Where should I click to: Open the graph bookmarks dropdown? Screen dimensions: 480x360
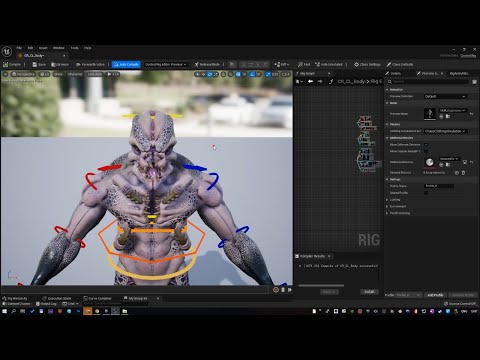300,81
